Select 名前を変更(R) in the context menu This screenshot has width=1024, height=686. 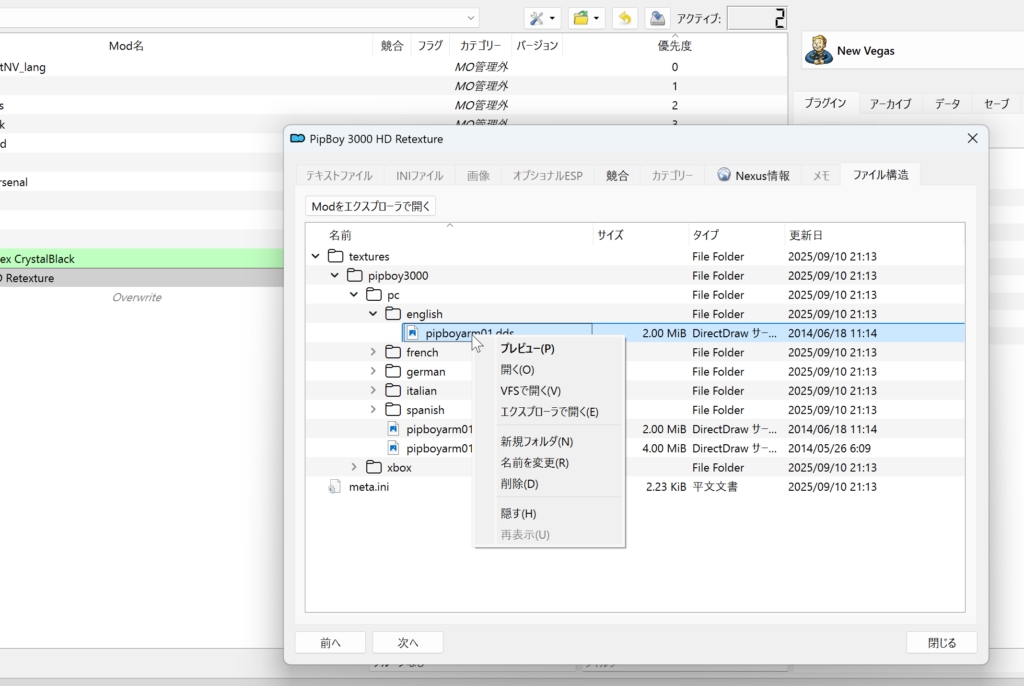pyautogui.click(x=534, y=463)
